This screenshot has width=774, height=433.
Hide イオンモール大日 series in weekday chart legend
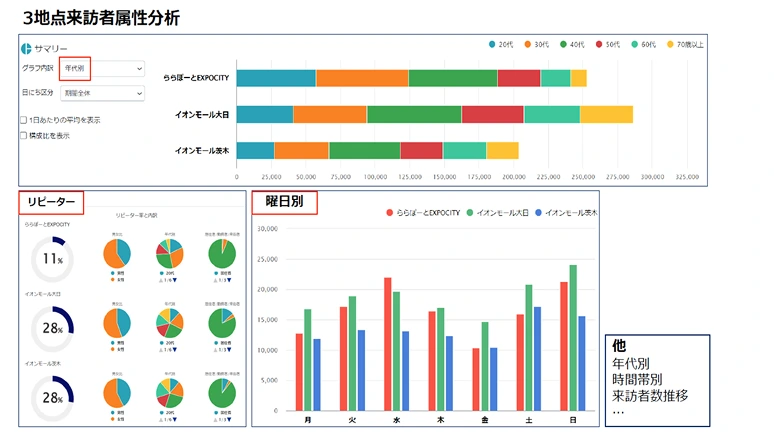click(498, 213)
